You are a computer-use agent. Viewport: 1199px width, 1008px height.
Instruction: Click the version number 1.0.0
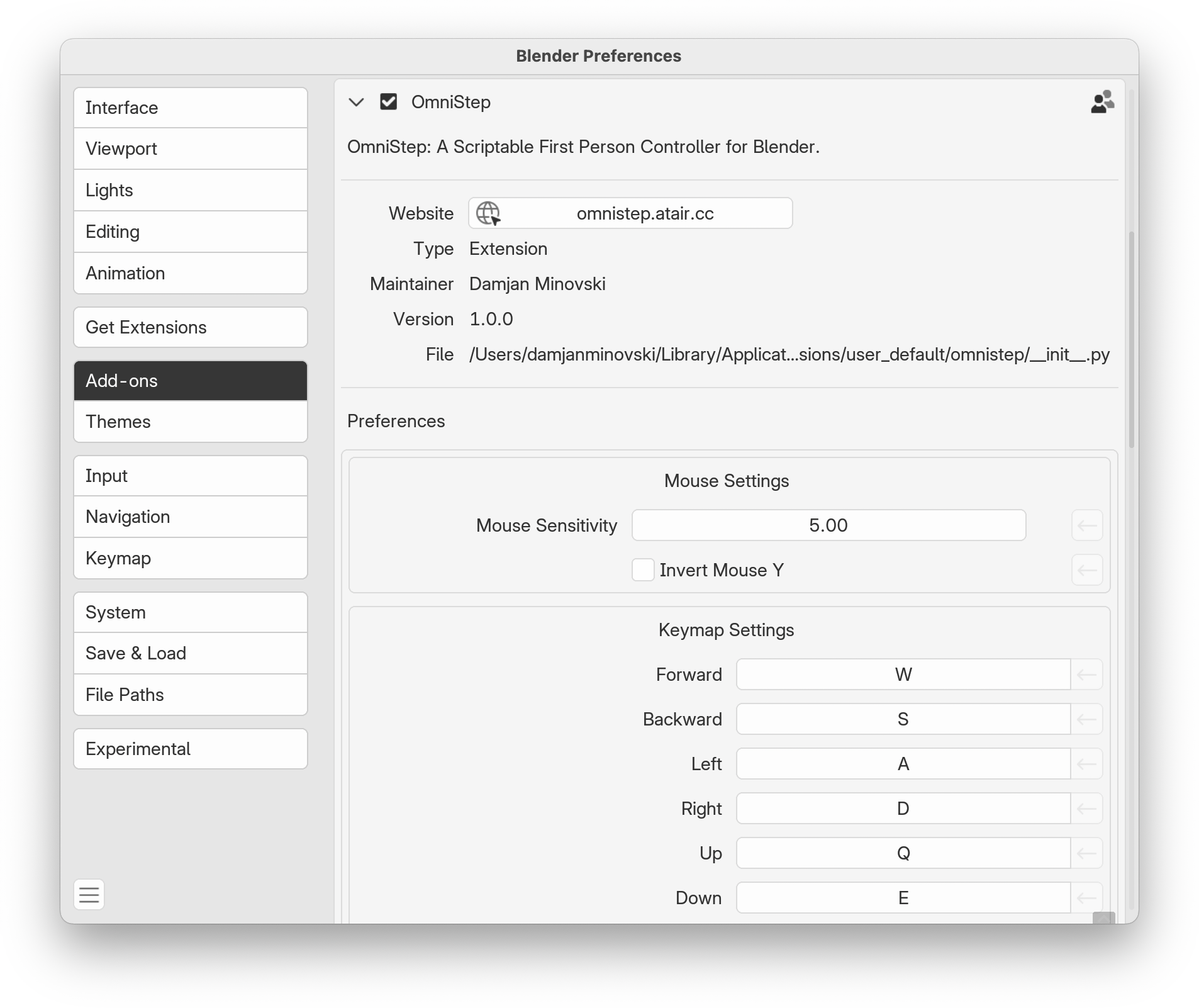pos(491,319)
